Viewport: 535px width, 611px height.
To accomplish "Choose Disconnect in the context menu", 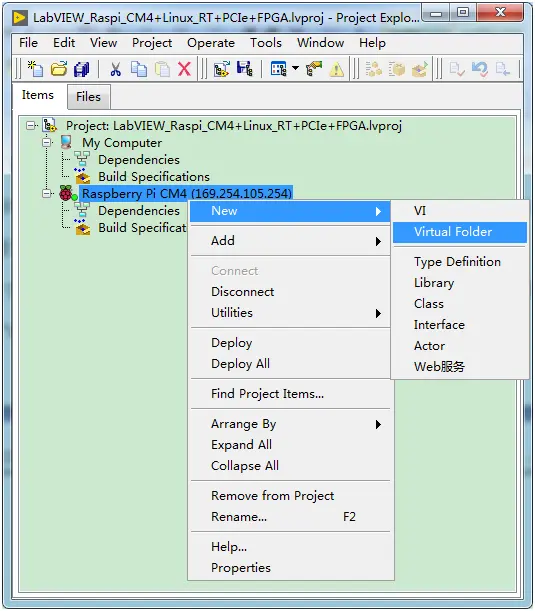I will tap(291, 292).
